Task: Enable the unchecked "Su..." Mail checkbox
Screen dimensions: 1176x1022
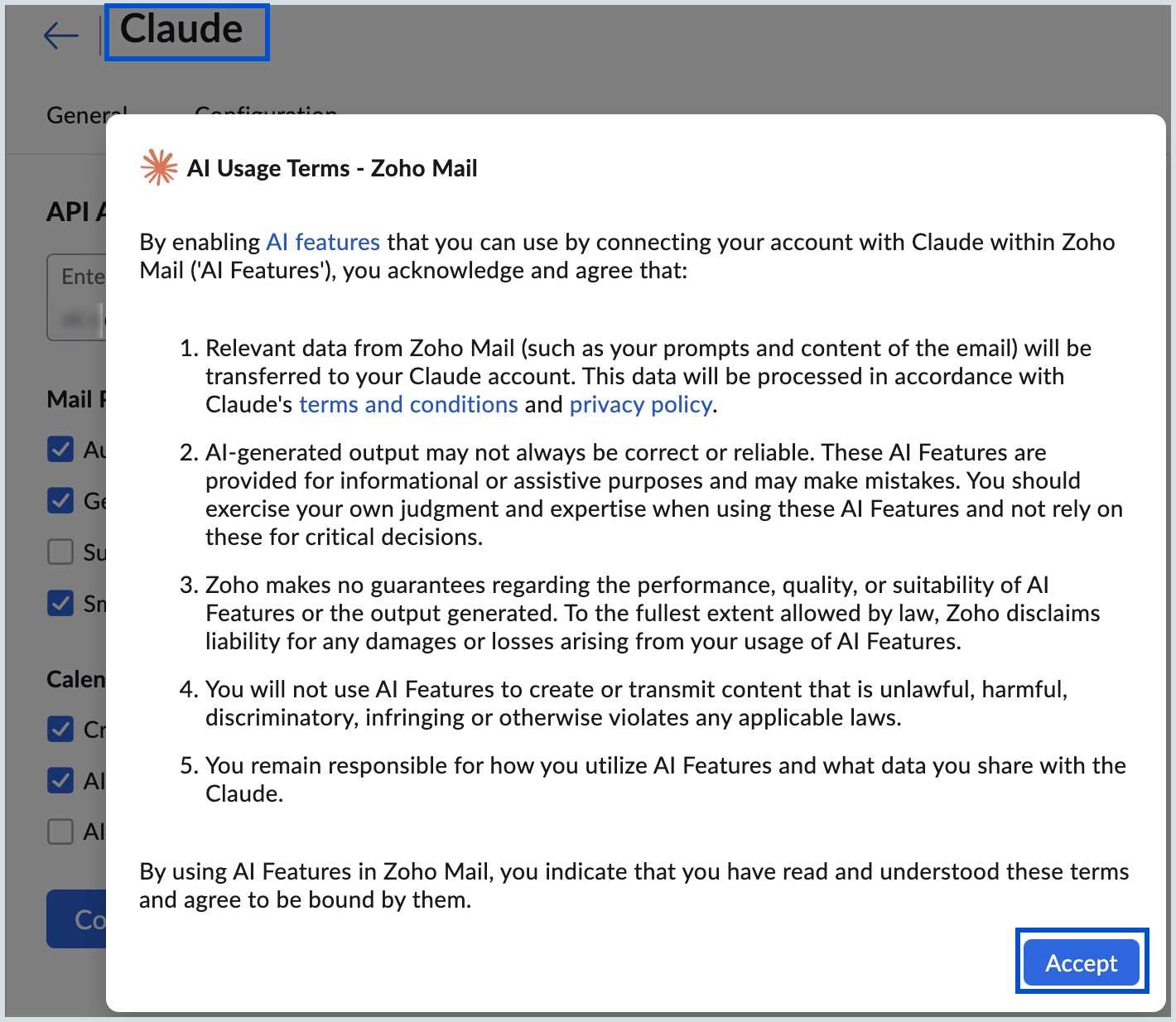Action: click(60, 552)
